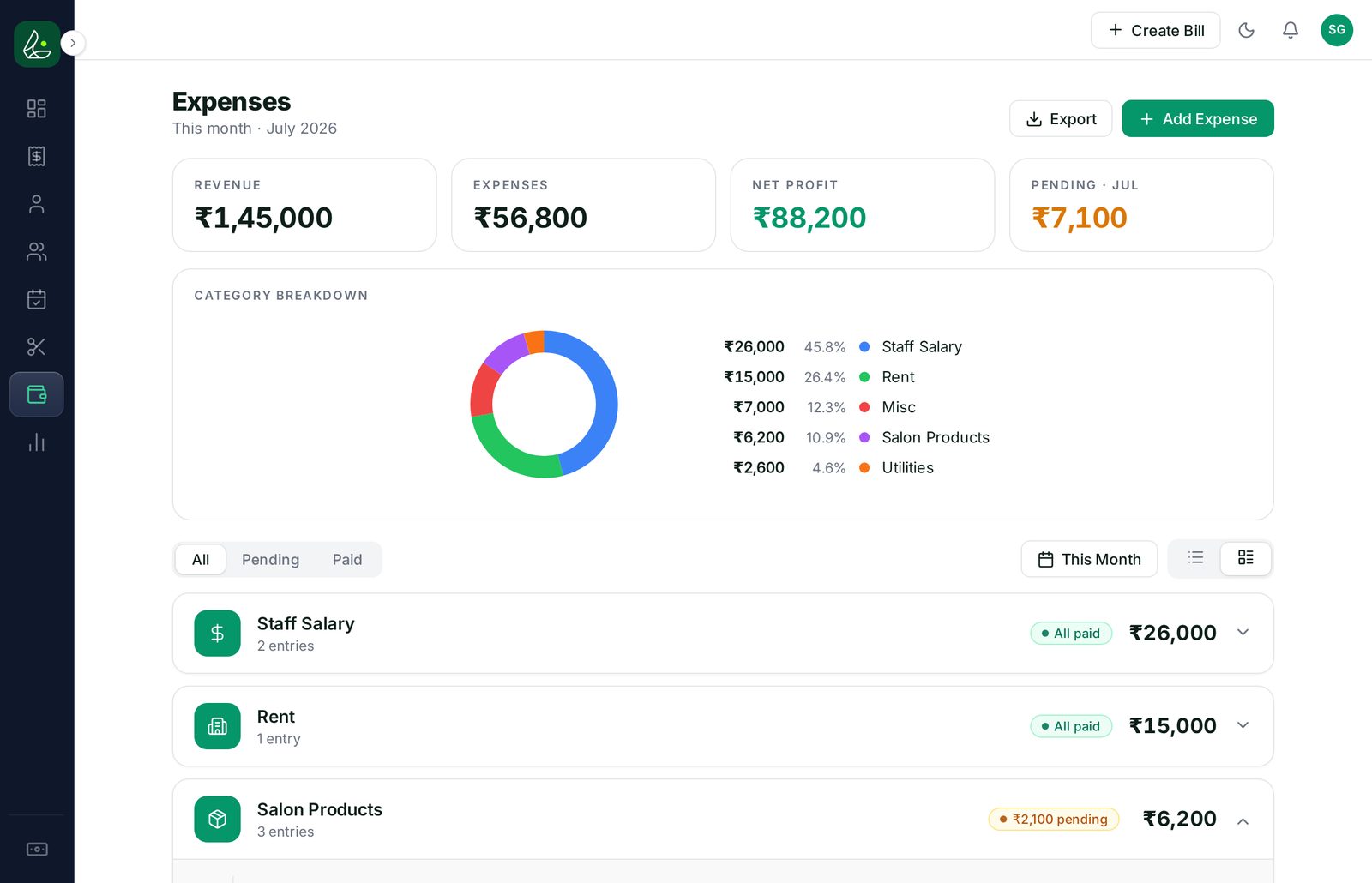Click the Staff Salary dollar icon
The image size is (1372, 883).
(217, 634)
